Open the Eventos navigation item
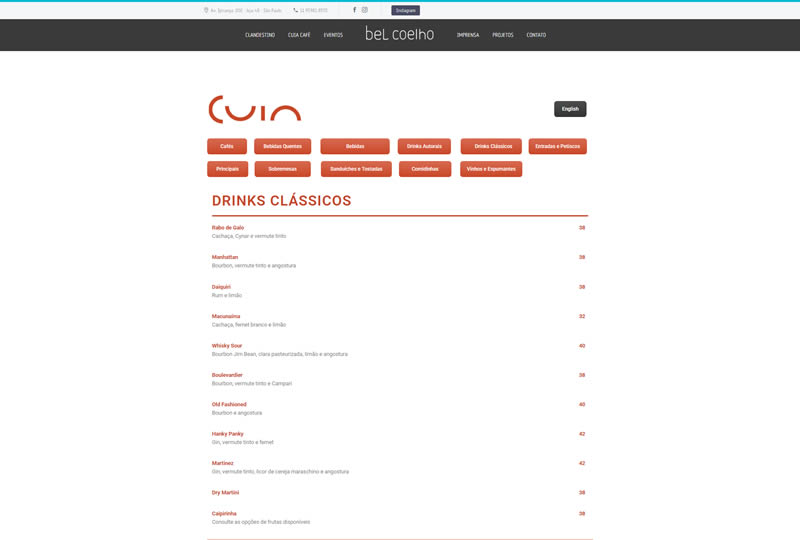 click(x=333, y=35)
